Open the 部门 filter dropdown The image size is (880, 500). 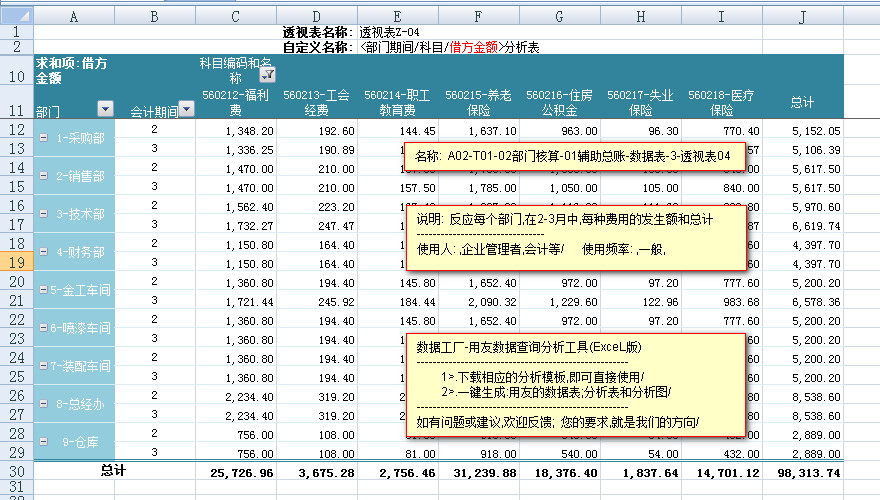click(x=105, y=109)
